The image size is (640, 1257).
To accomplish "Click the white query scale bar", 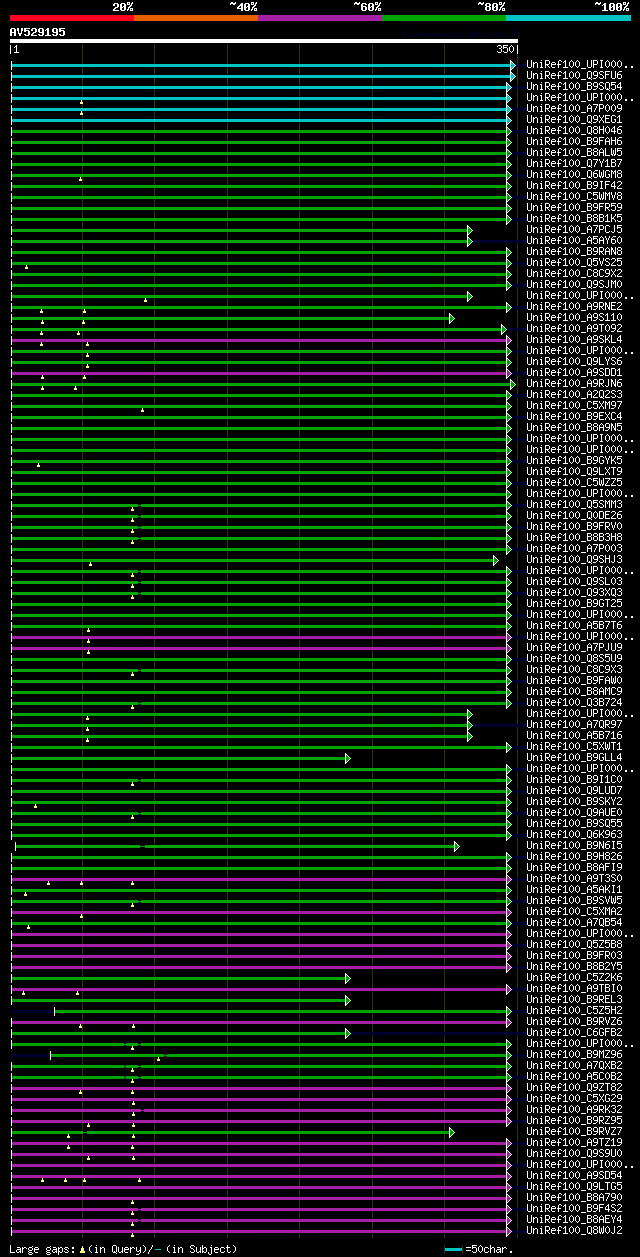I will point(264,41).
